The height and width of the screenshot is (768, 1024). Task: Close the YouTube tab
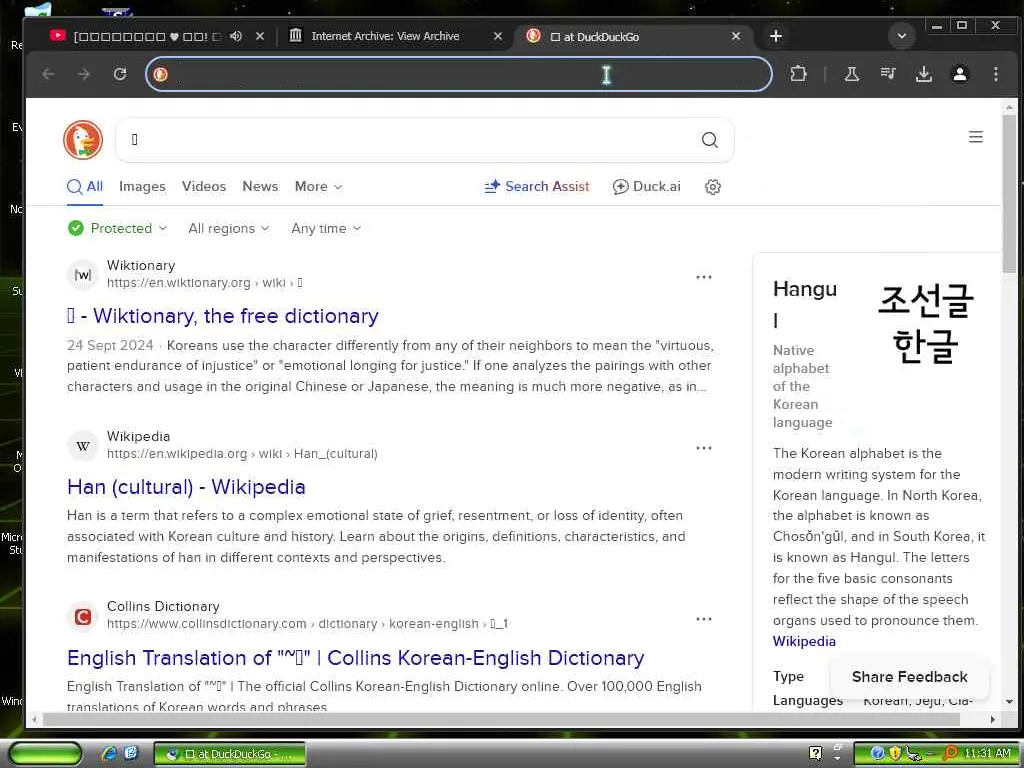click(260, 36)
